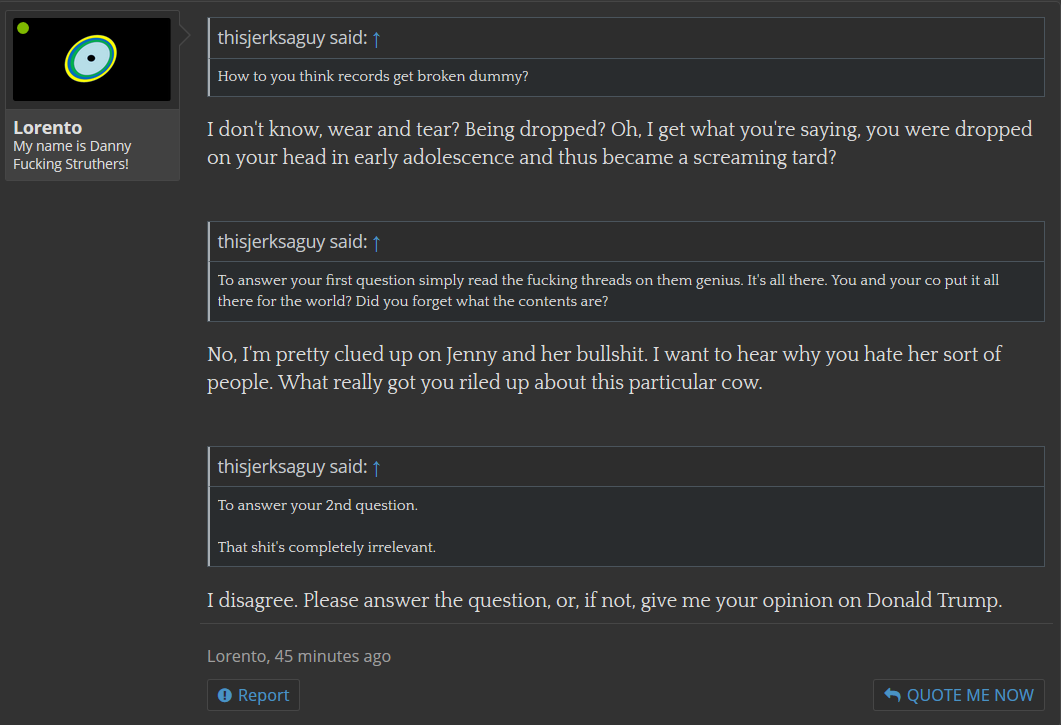Click the Report button

point(253,695)
